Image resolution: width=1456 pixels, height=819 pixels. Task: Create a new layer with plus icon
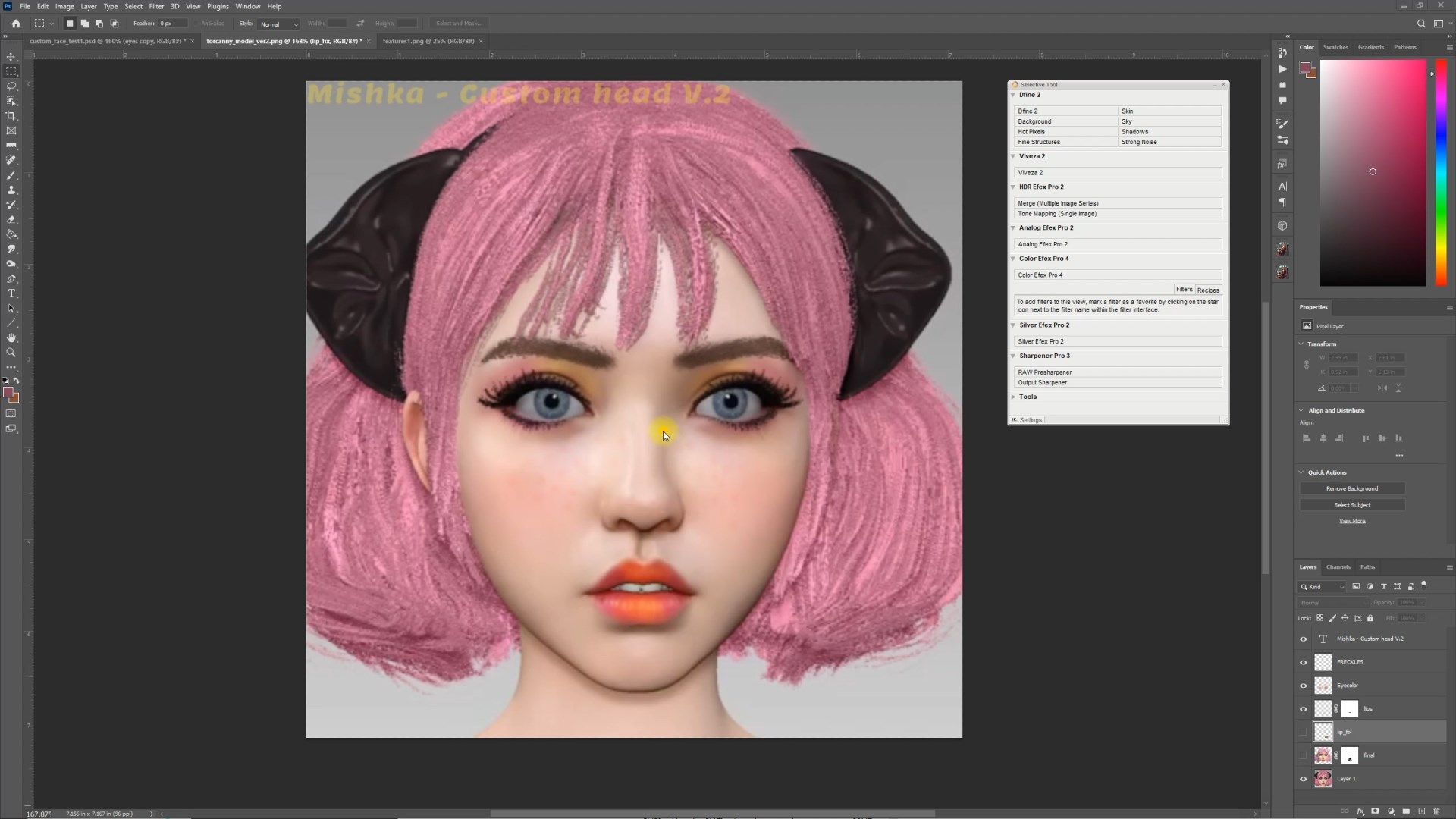pyautogui.click(x=1422, y=811)
